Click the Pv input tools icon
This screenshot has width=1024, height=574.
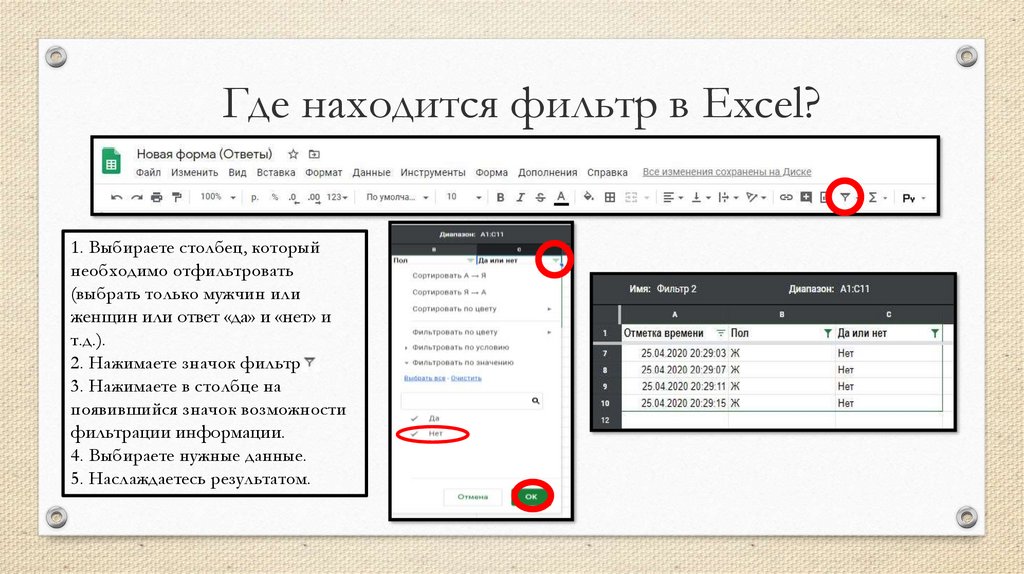pyautogui.click(x=908, y=198)
